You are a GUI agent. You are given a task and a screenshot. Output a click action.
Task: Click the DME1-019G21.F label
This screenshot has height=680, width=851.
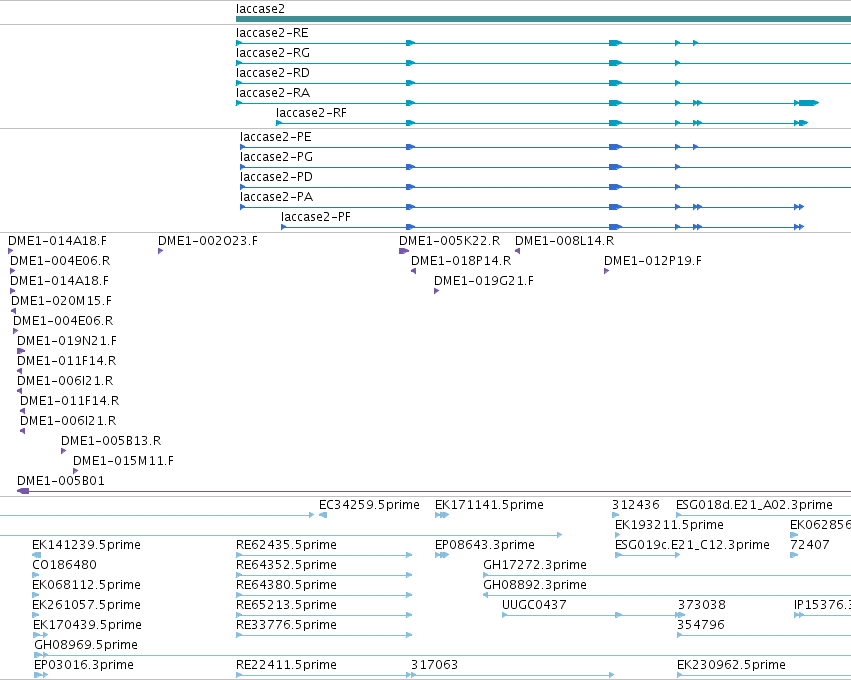tap(484, 281)
